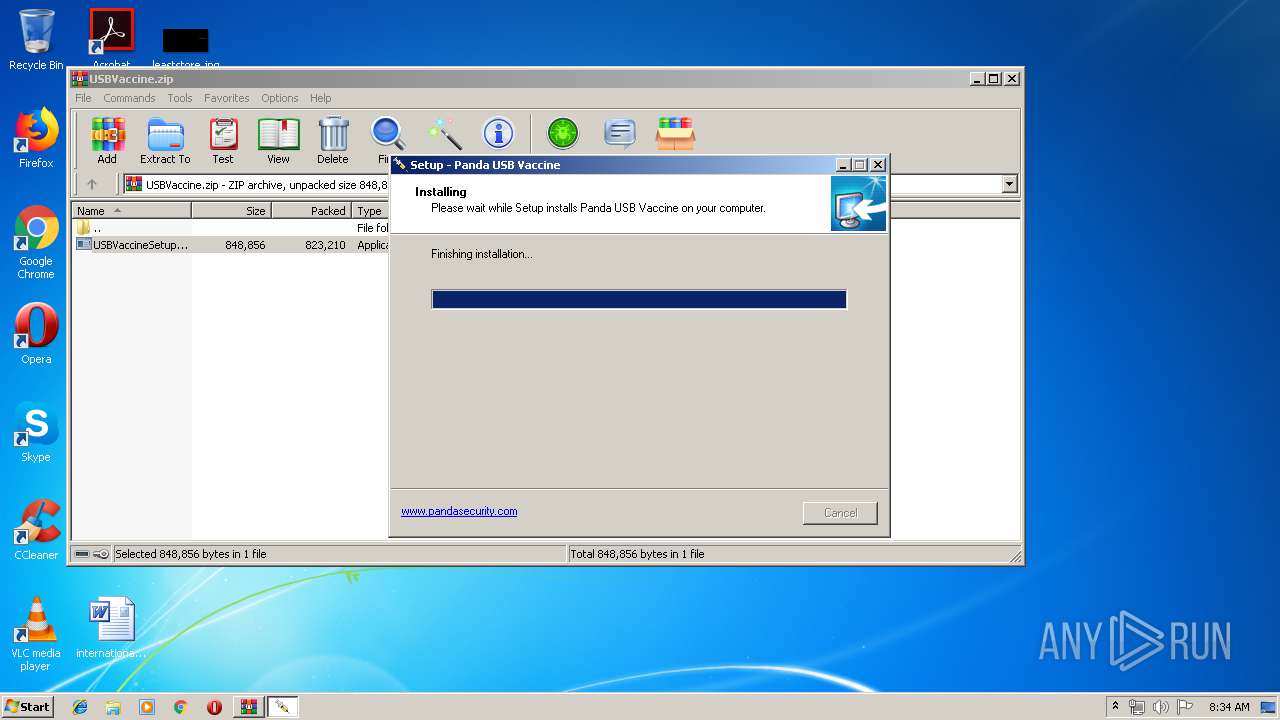Click the 8:34 AM system clock

(x=1229, y=707)
